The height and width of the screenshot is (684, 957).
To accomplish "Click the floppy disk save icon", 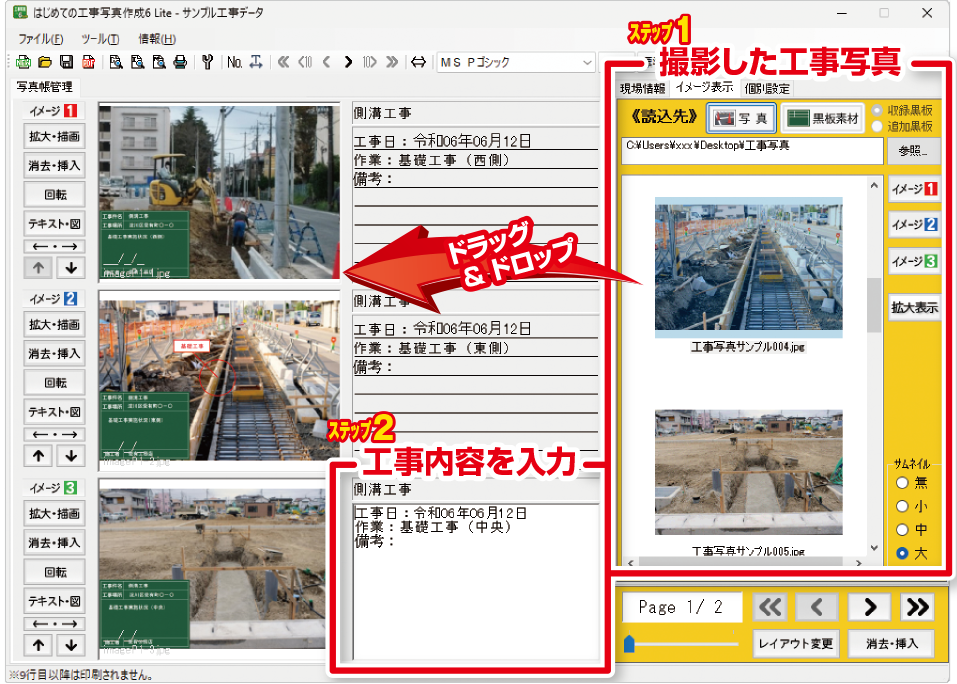I will pos(64,62).
